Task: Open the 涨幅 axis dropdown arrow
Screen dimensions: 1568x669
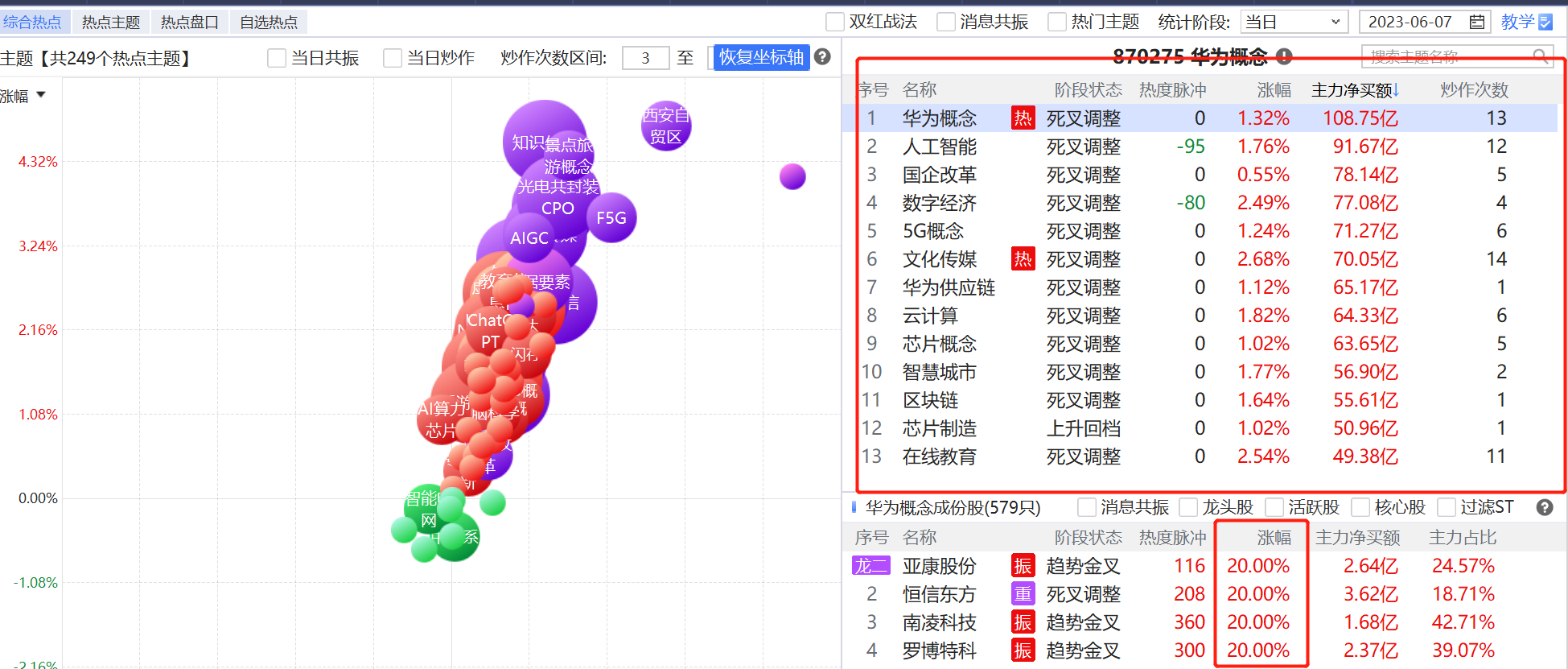Action: (41, 95)
